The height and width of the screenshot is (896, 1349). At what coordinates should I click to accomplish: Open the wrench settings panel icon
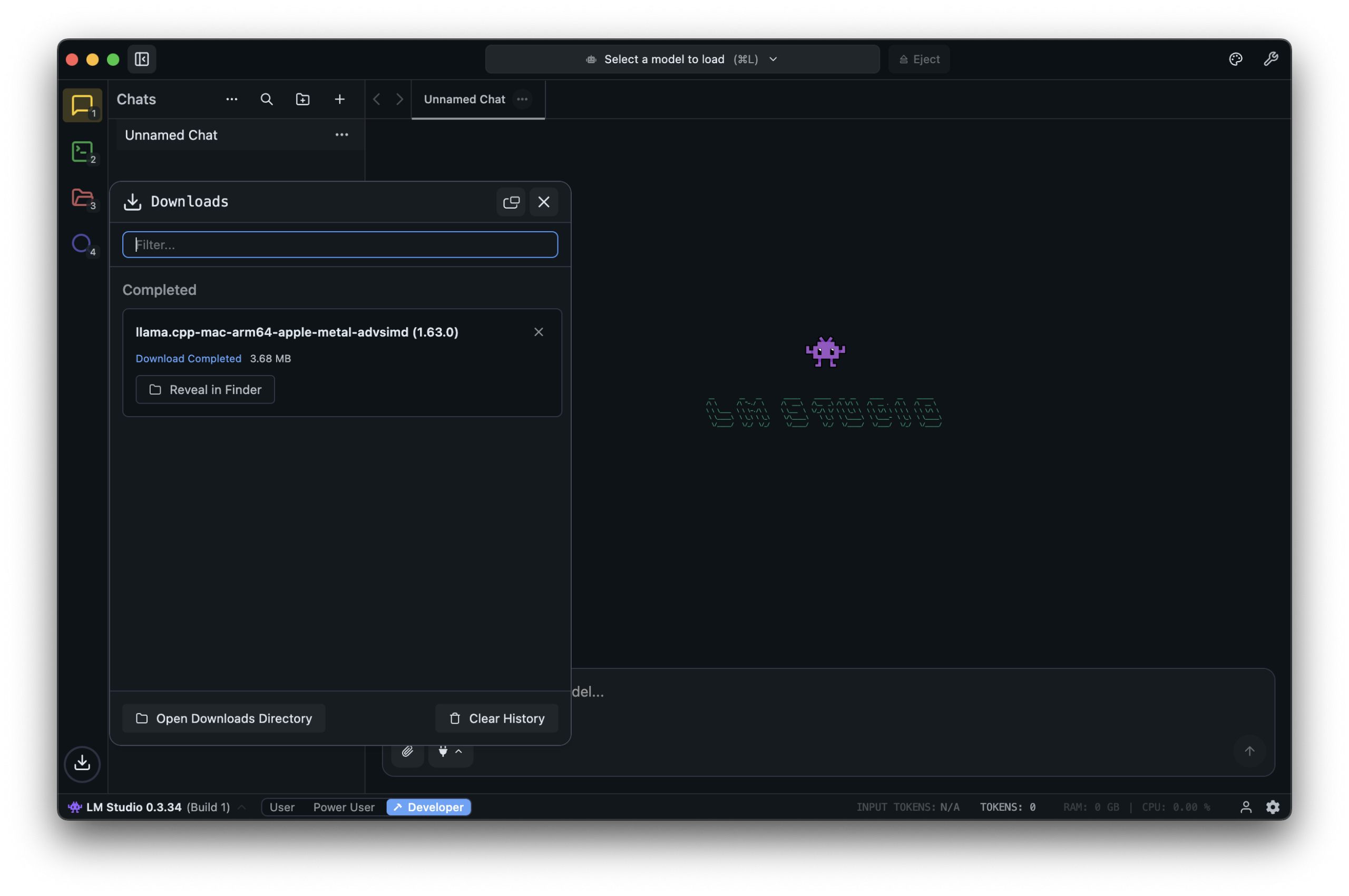tap(1270, 59)
